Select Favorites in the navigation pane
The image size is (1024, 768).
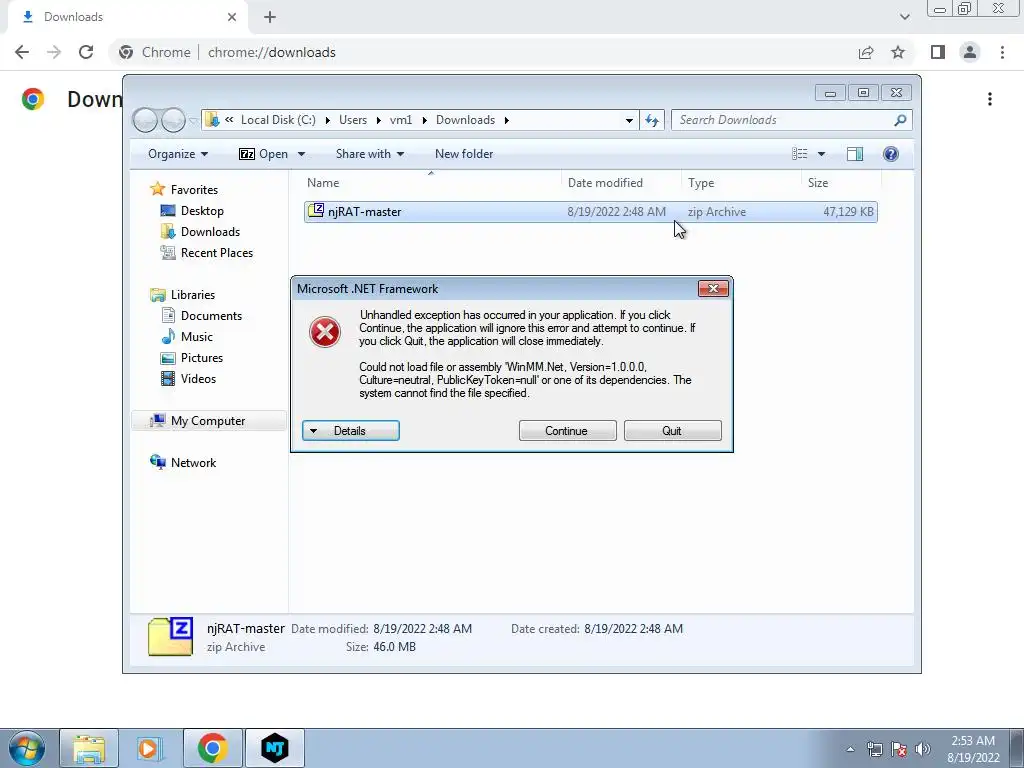[x=194, y=190]
